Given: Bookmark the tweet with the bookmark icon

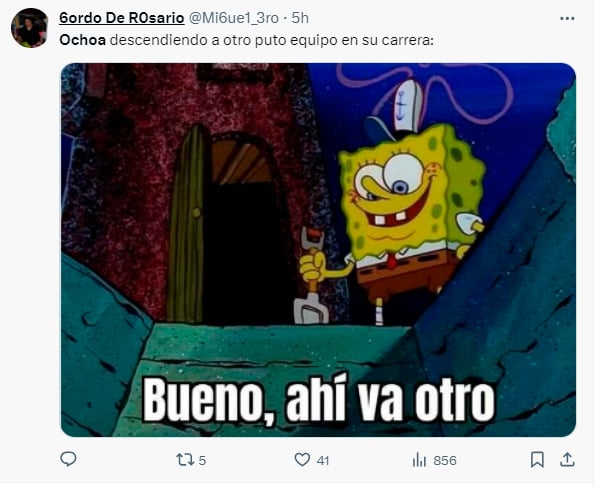Looking at the screenshot, I should (x=537, y=459).
